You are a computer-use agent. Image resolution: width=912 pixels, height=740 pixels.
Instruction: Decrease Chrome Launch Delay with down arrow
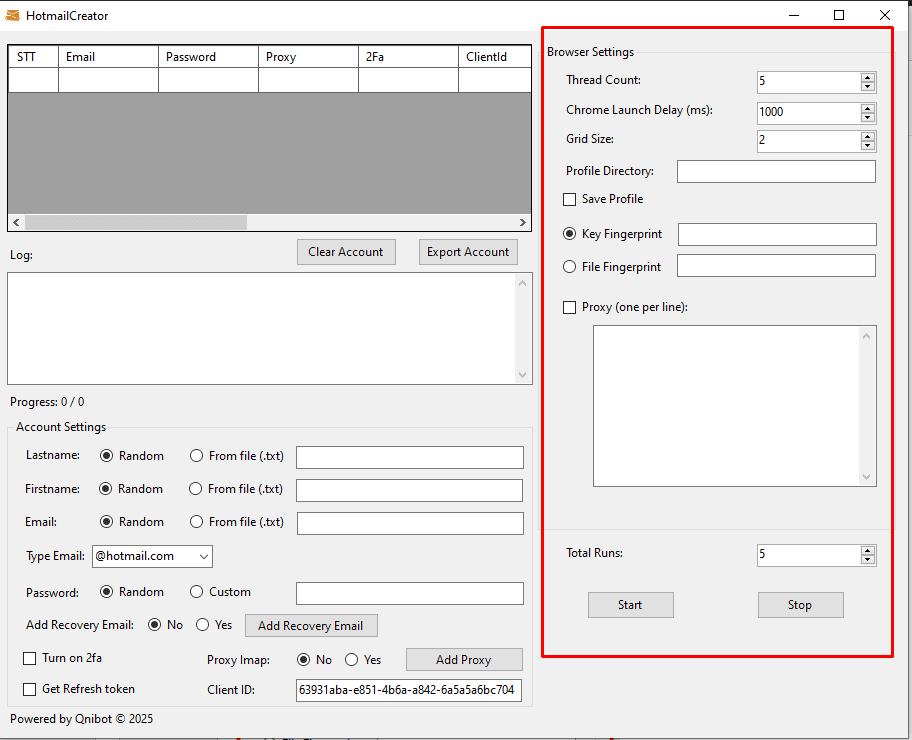[867, 118]
